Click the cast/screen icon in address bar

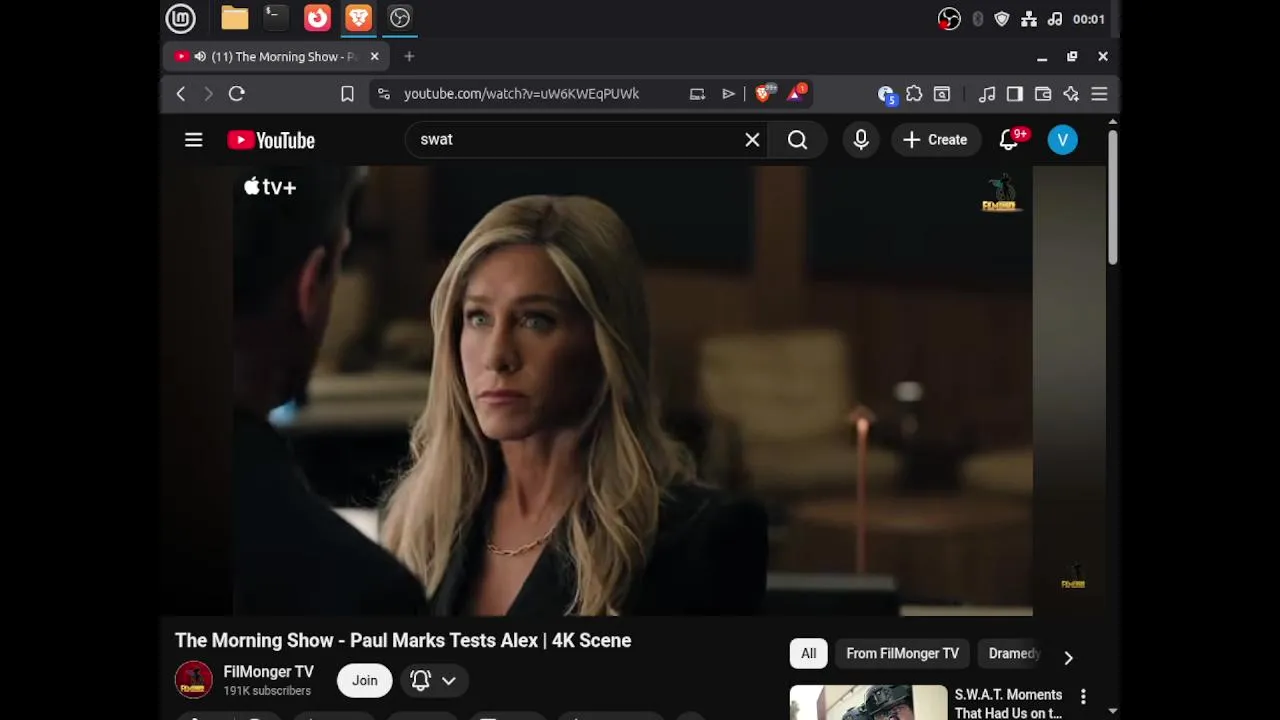[x=697, y=94]
